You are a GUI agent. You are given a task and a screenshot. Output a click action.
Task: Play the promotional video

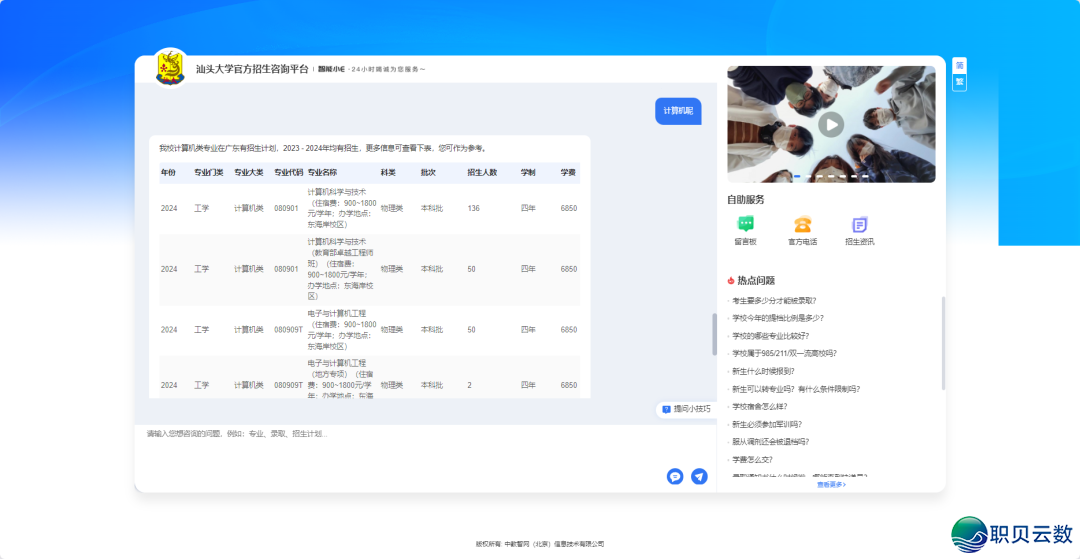tap(831, 124)
